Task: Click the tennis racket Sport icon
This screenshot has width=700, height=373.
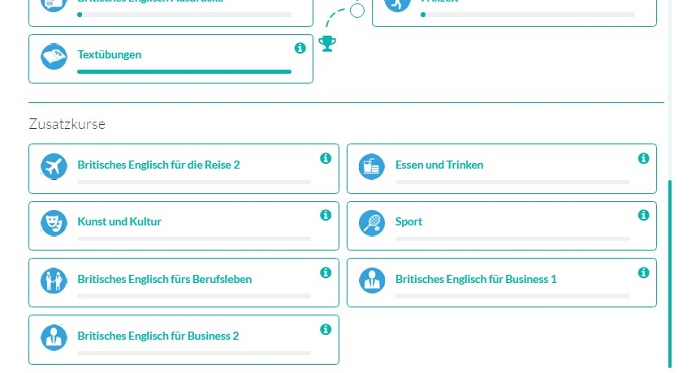Action: pyautogui.click(x=371, y=223)
